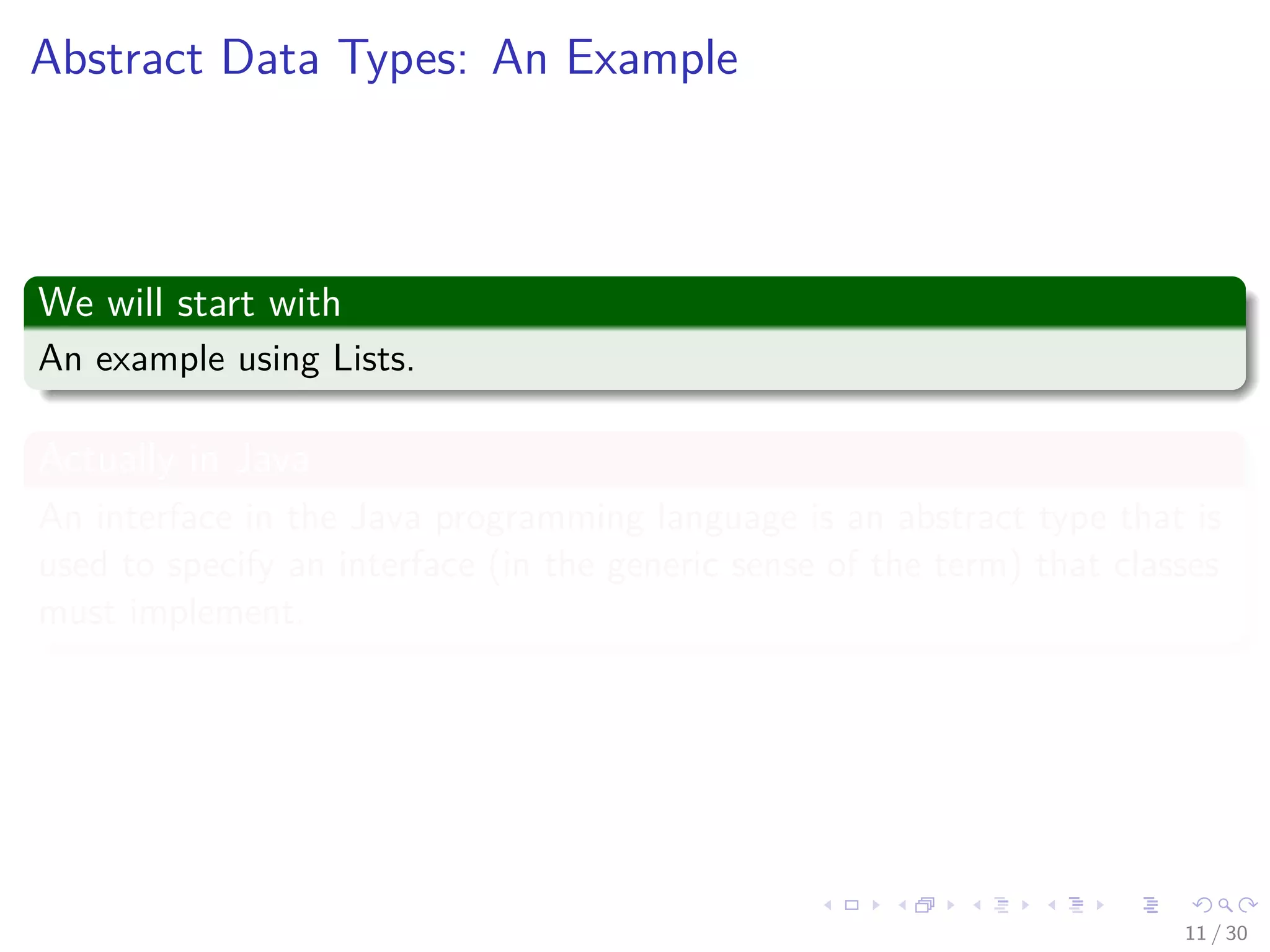The image size is (1270, 952).
Task: Click the faded 'Actually in Java' block
Action: point(634,539)
